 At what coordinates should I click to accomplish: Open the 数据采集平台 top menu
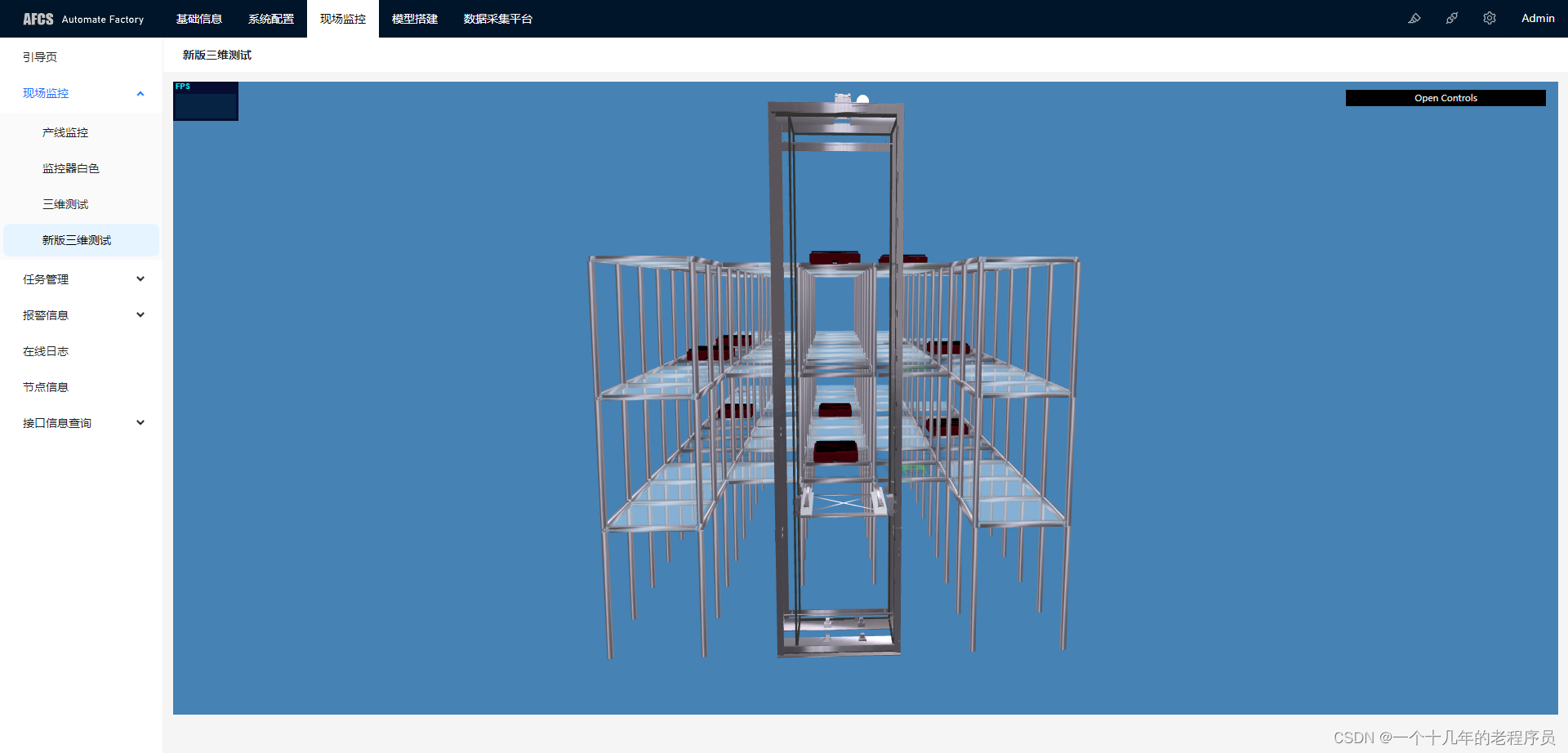pos(498,19)
